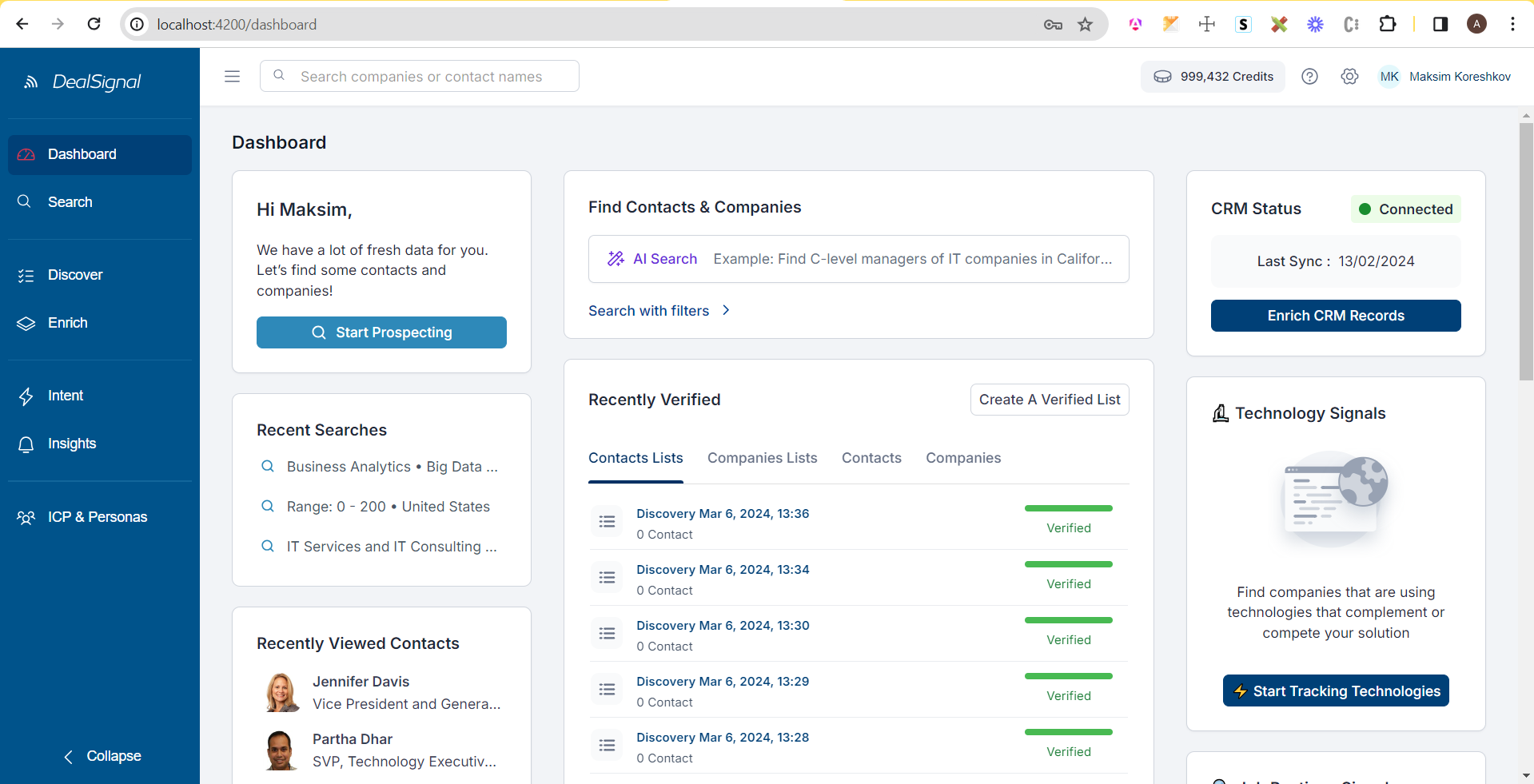Screen dimensions: 1534x784
Task: Switch to the Contacts tab
Action: (871, 458)
